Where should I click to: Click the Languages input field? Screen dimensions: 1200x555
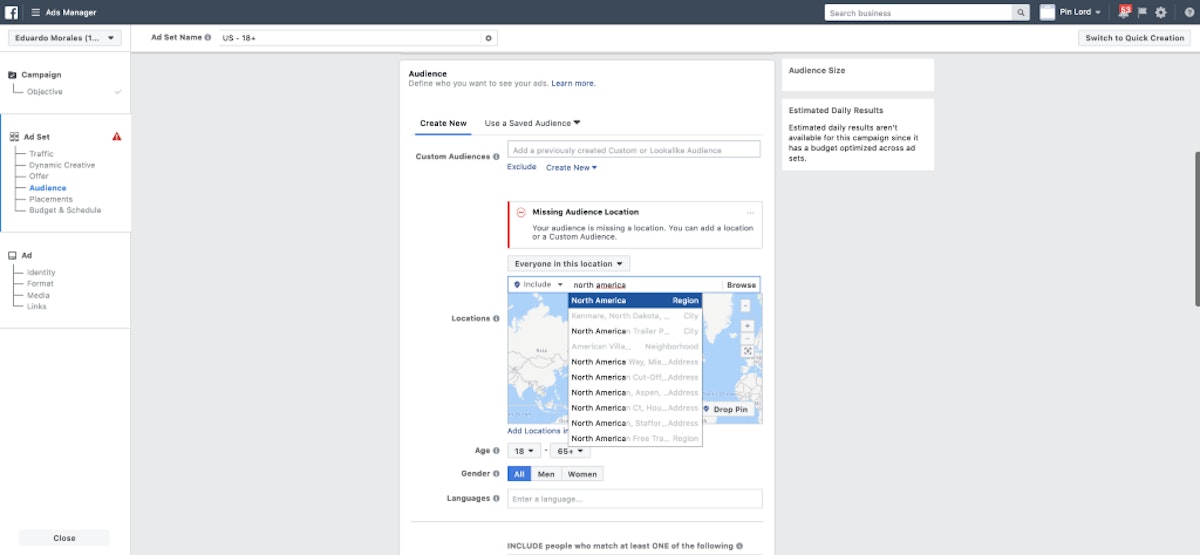click(x=634, y=498)
